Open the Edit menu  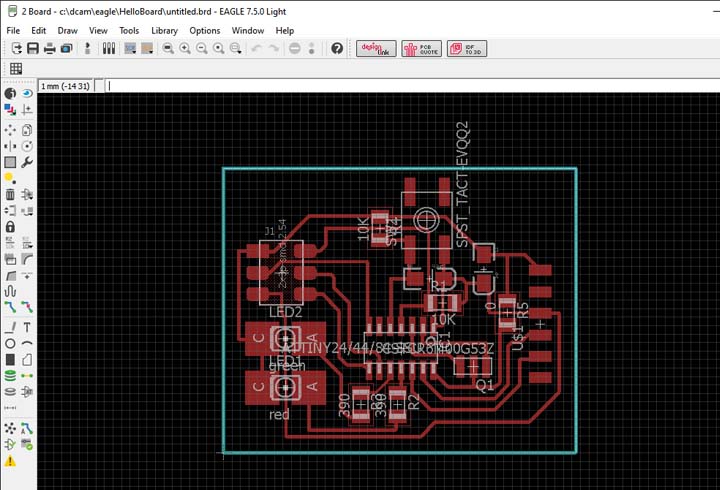pos(39,31)
